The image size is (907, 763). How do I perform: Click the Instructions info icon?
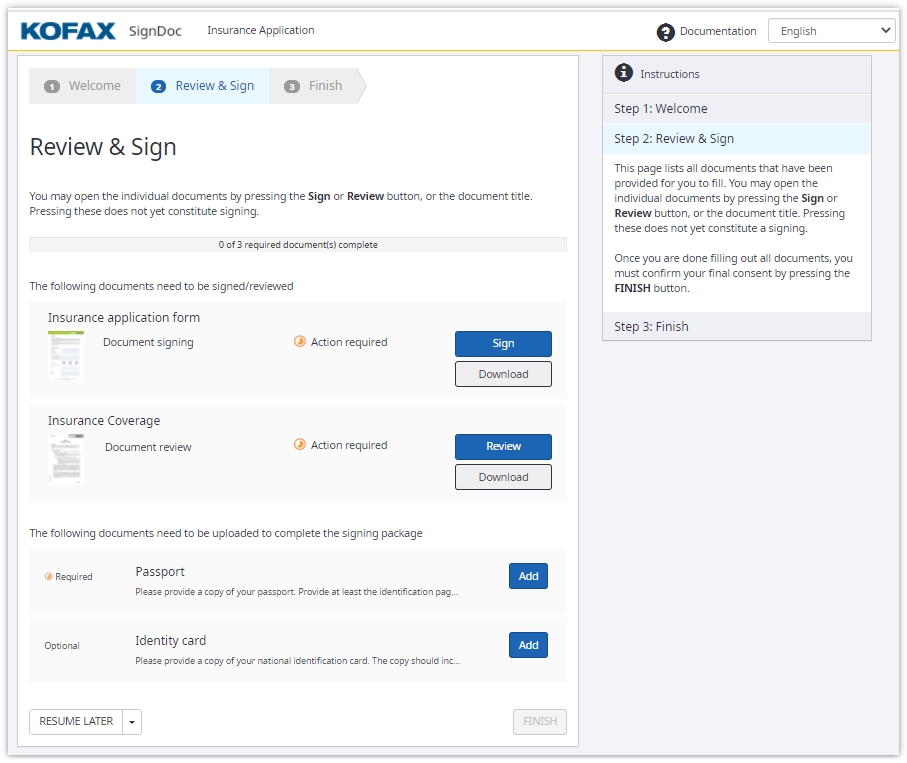624,73
